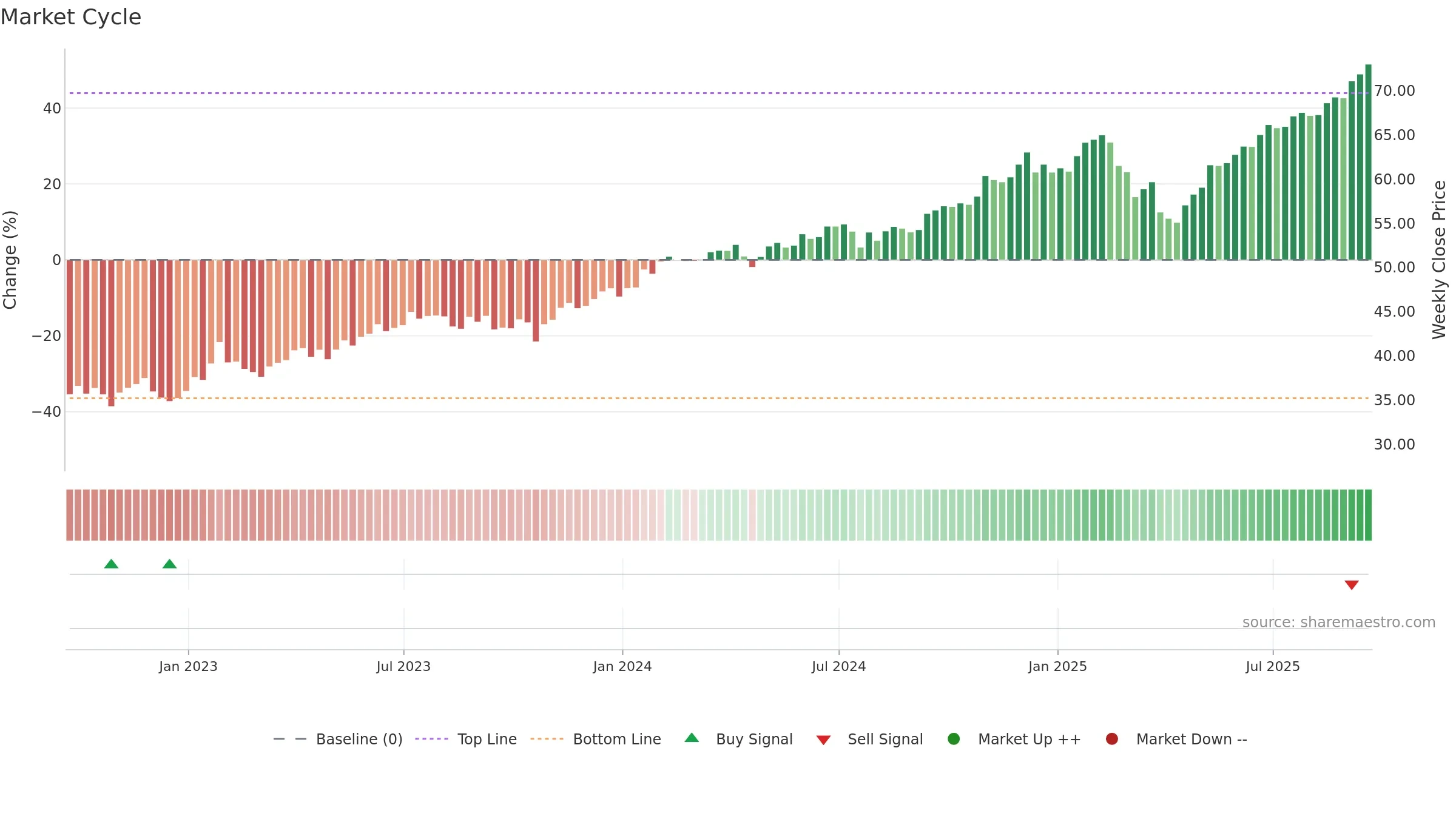Click the −40 tick on the change axis
The image size is (1456, 819).
pyautogui.click(x=47, y=412)
